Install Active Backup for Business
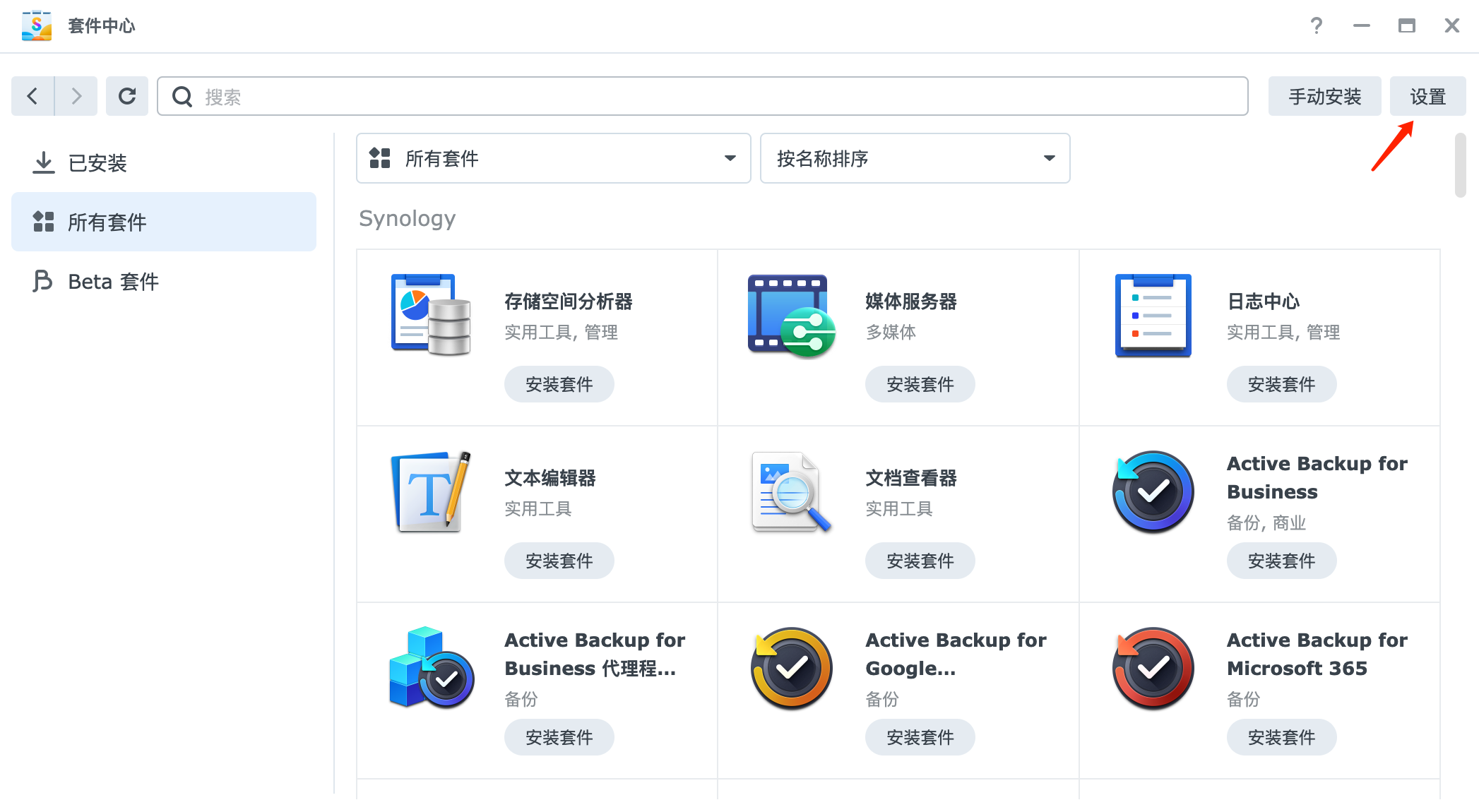The width and height of the screenshot is (1479, 812). 1282,561
